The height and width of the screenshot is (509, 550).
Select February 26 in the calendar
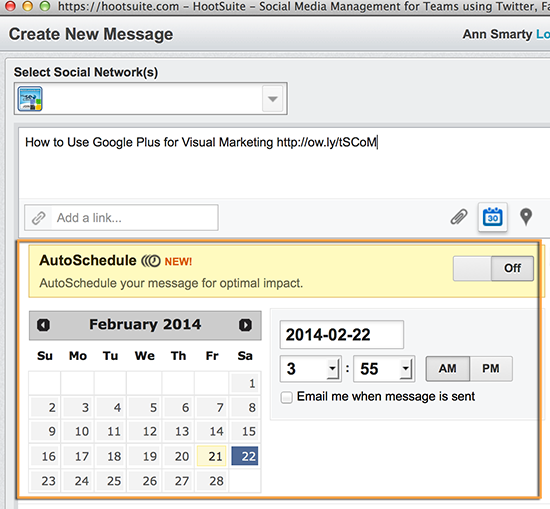[145, 481]
